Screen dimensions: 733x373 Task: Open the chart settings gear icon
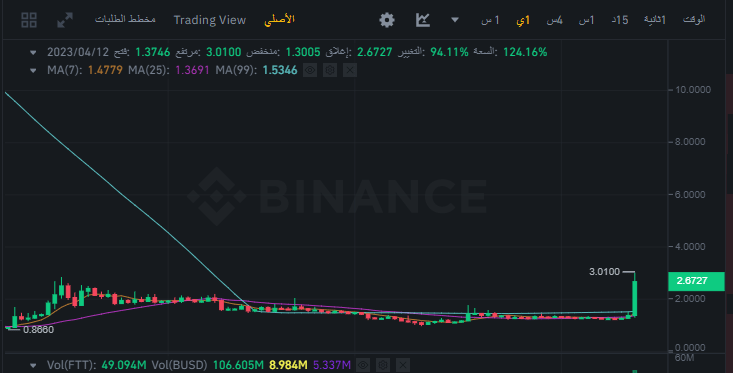(x=387, y=20)
